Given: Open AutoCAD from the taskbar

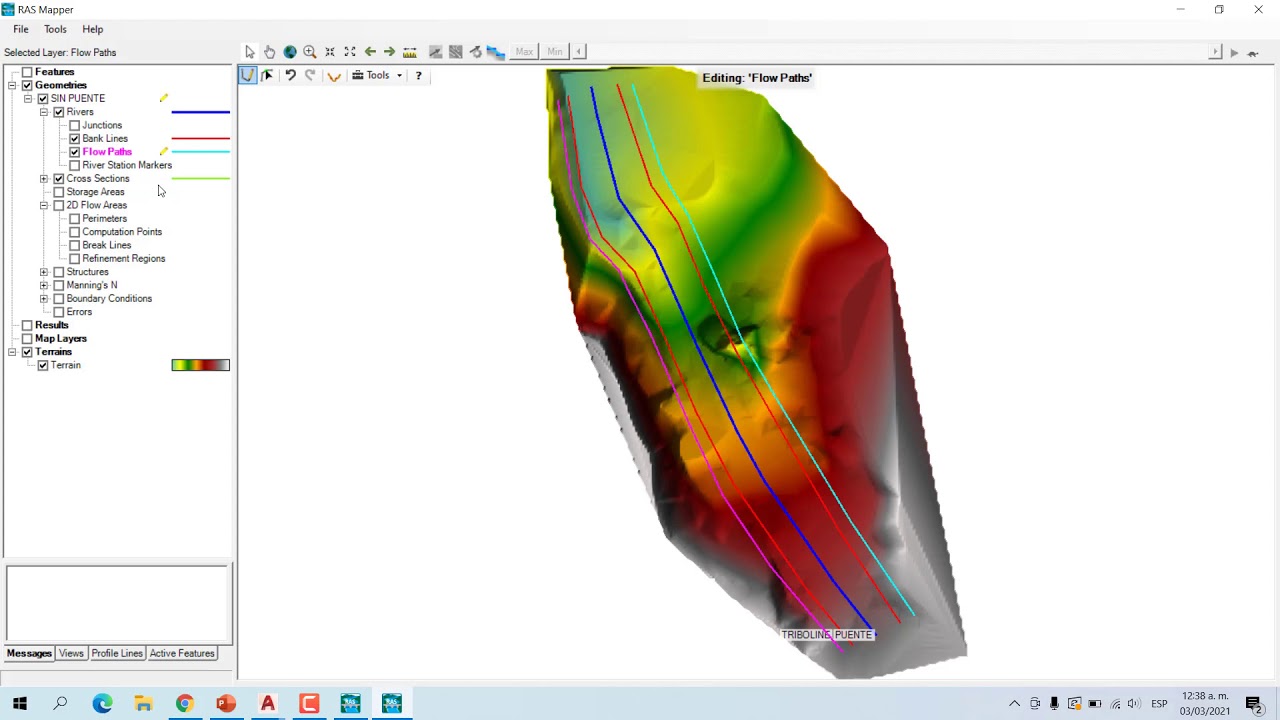Looking at the screenshot, I should [268, 704].
